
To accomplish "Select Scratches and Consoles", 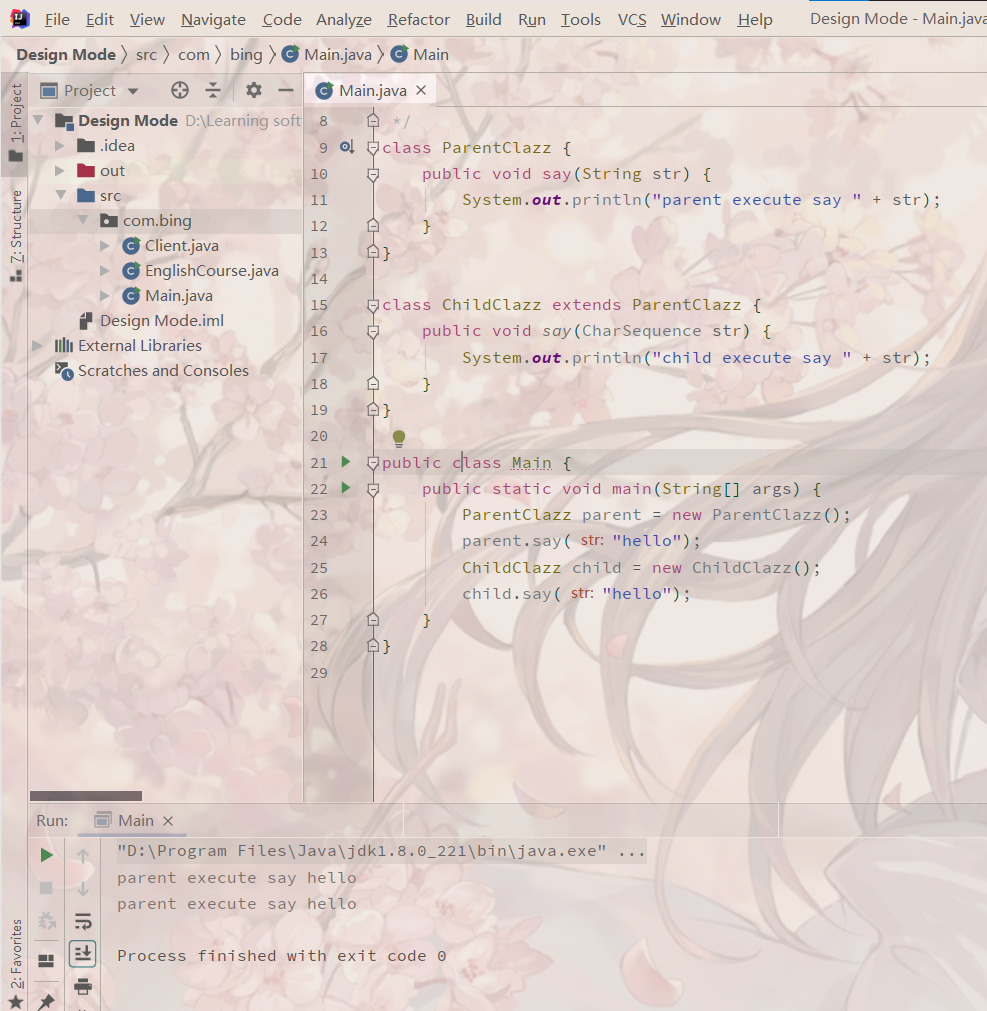I will [x=163, y=371].
